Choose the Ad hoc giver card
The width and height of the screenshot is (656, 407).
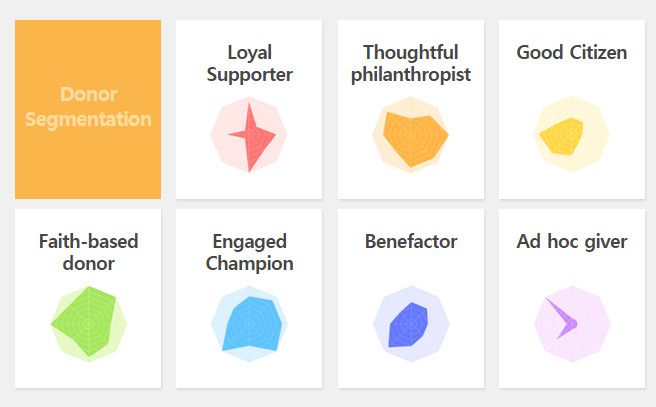pos(572,299)
